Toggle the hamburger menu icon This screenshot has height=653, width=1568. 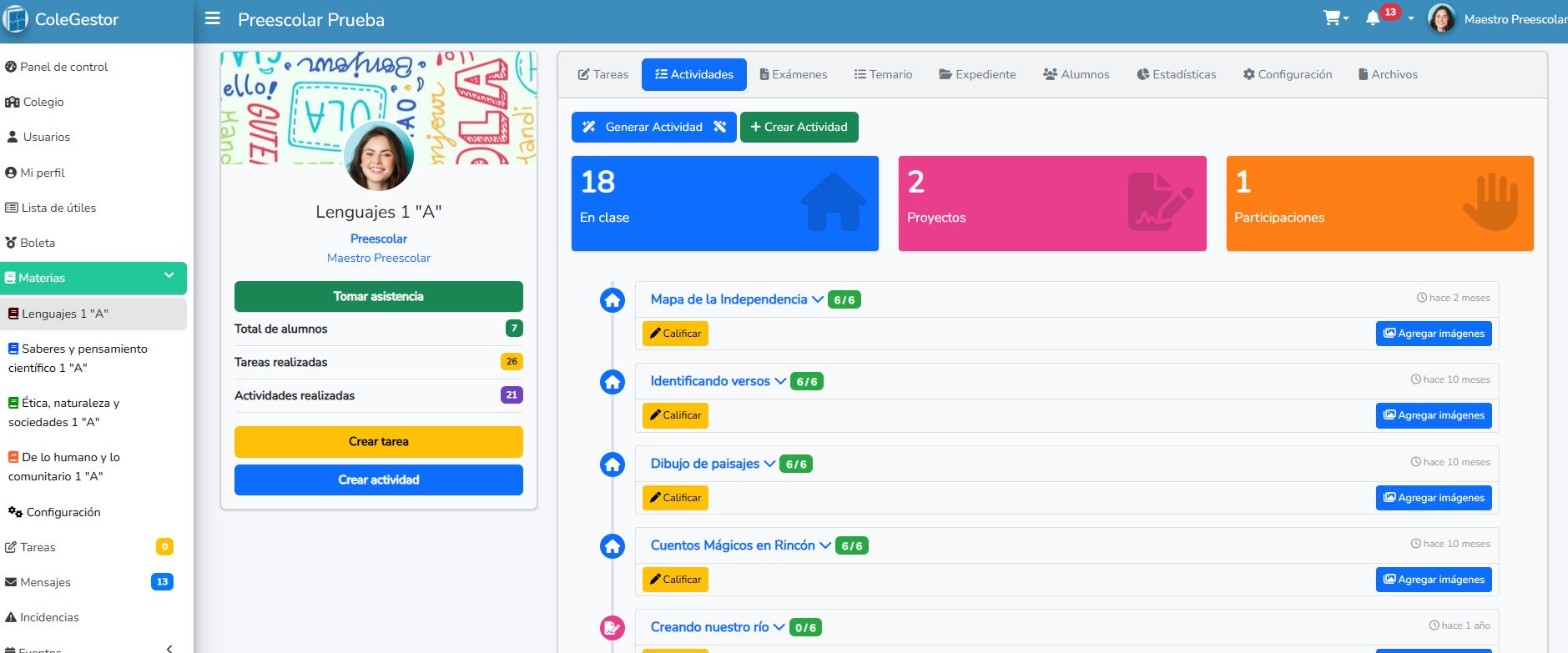(x=213, y=18)
